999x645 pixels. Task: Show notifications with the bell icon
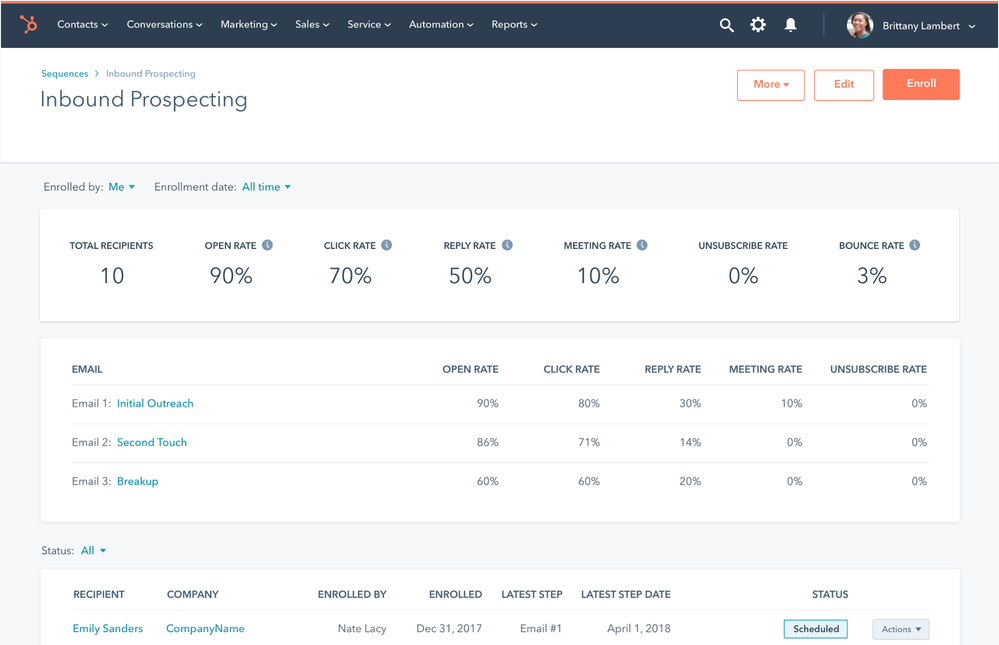pos(790,25)
